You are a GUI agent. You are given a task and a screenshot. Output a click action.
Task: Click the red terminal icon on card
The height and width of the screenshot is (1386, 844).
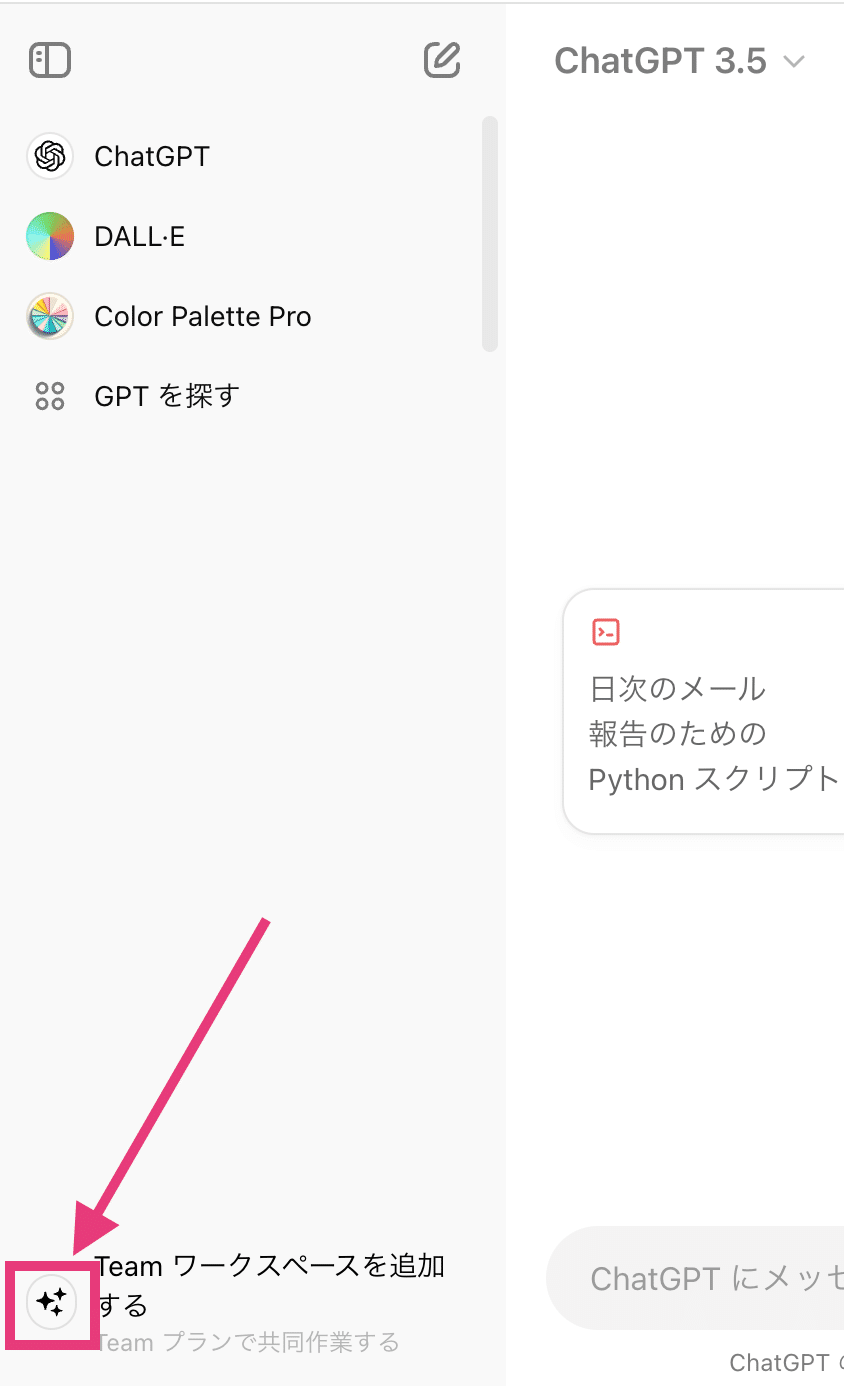click(x=606, y=631)
